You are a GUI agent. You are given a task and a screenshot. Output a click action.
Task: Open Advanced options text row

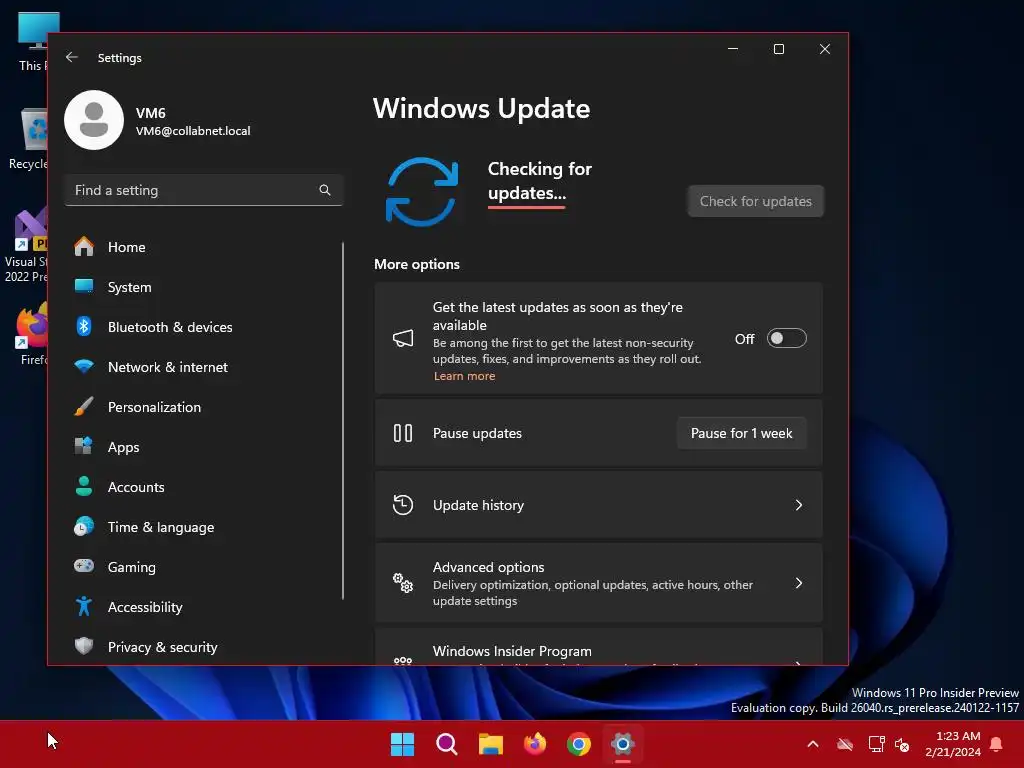[598, 583]
